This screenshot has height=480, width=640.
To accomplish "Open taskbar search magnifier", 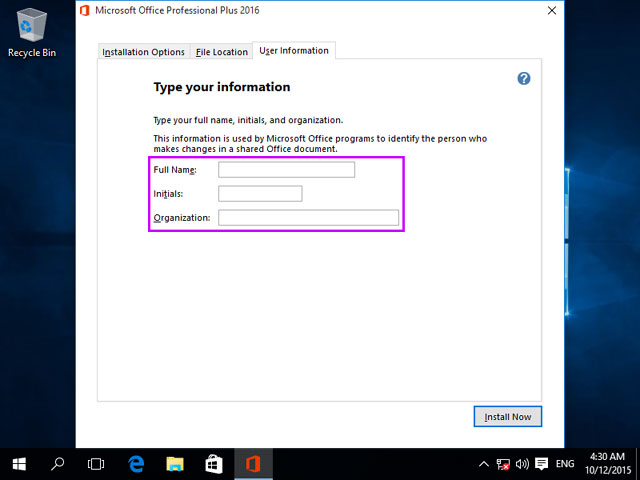I will (57, 464).
